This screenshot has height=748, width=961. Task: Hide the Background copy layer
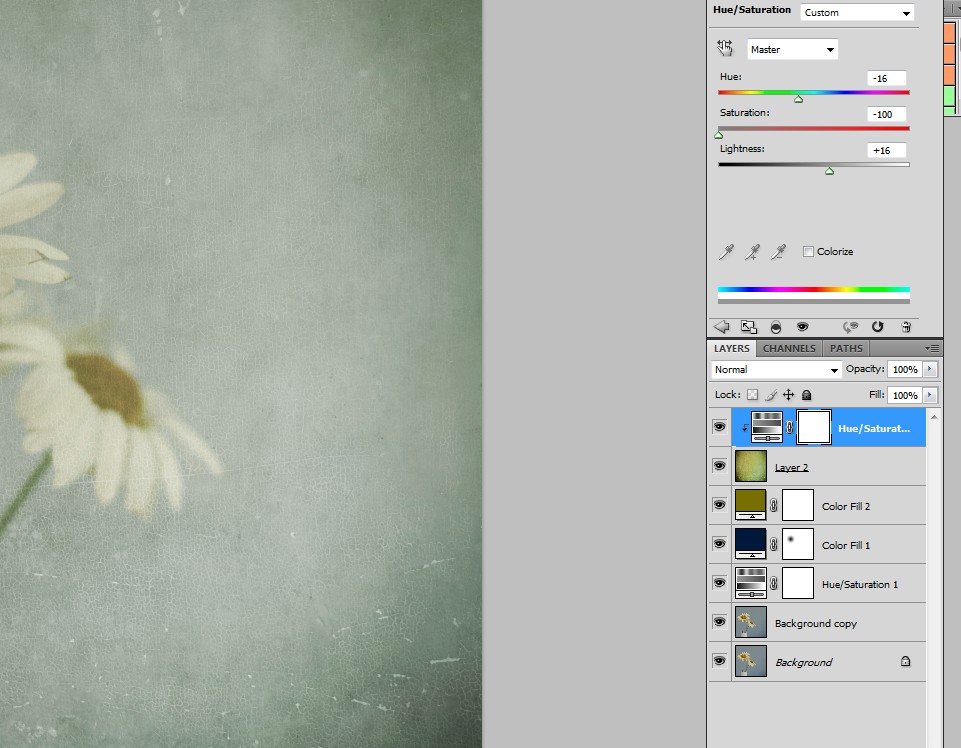point(719,622)
